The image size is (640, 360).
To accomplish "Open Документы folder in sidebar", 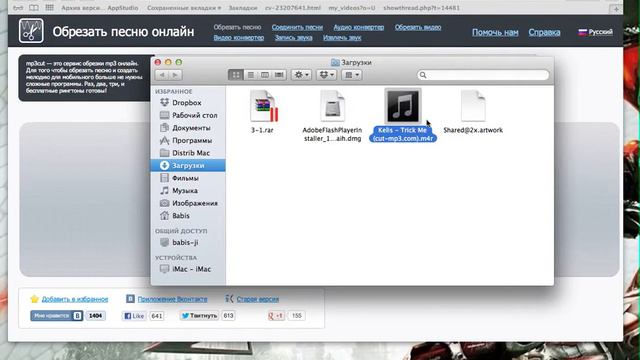I will pos(188,128).
